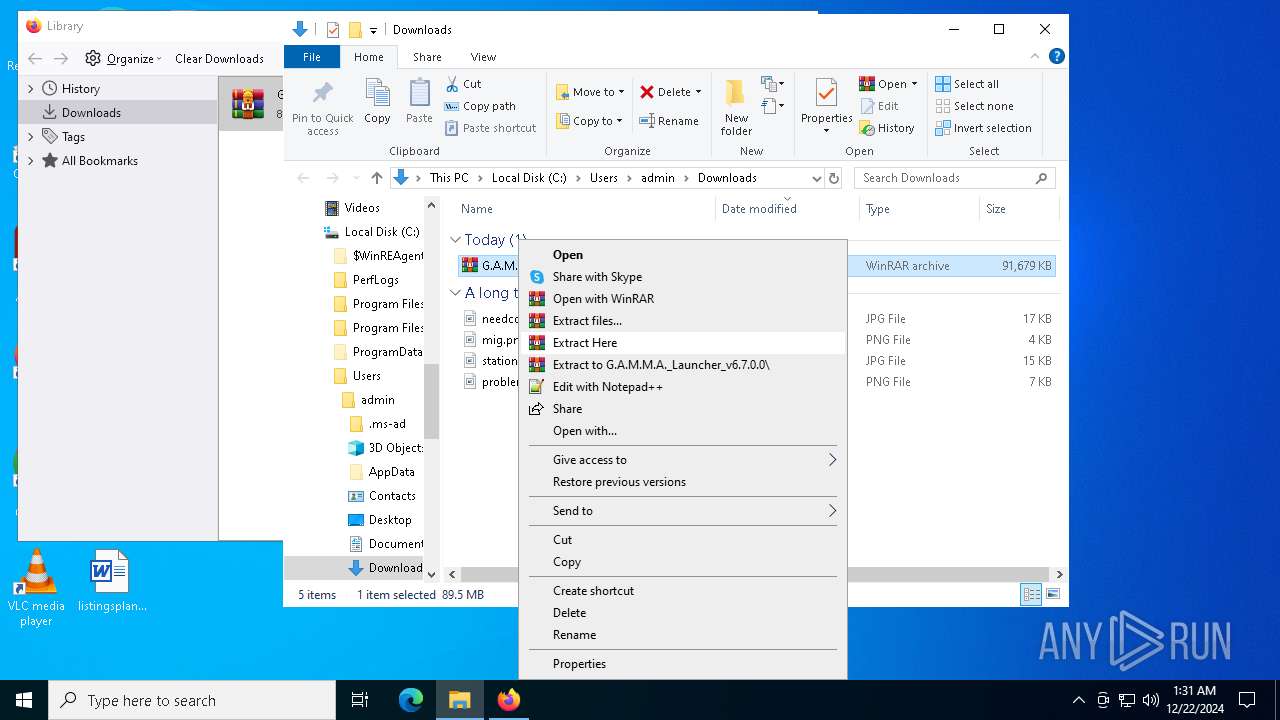This screenshot has height=720, width=1280.
Task: Open Give access to submenu
Action: coord(682,460)
